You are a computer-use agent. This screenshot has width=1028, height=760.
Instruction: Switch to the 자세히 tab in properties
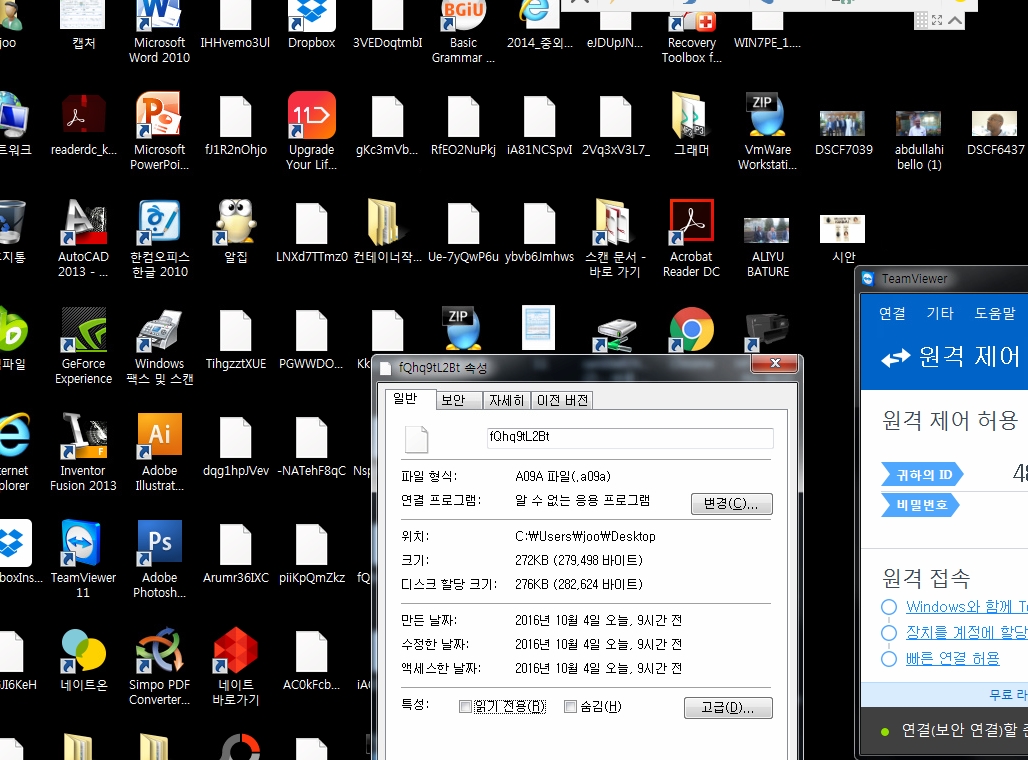tap(506, 400)
